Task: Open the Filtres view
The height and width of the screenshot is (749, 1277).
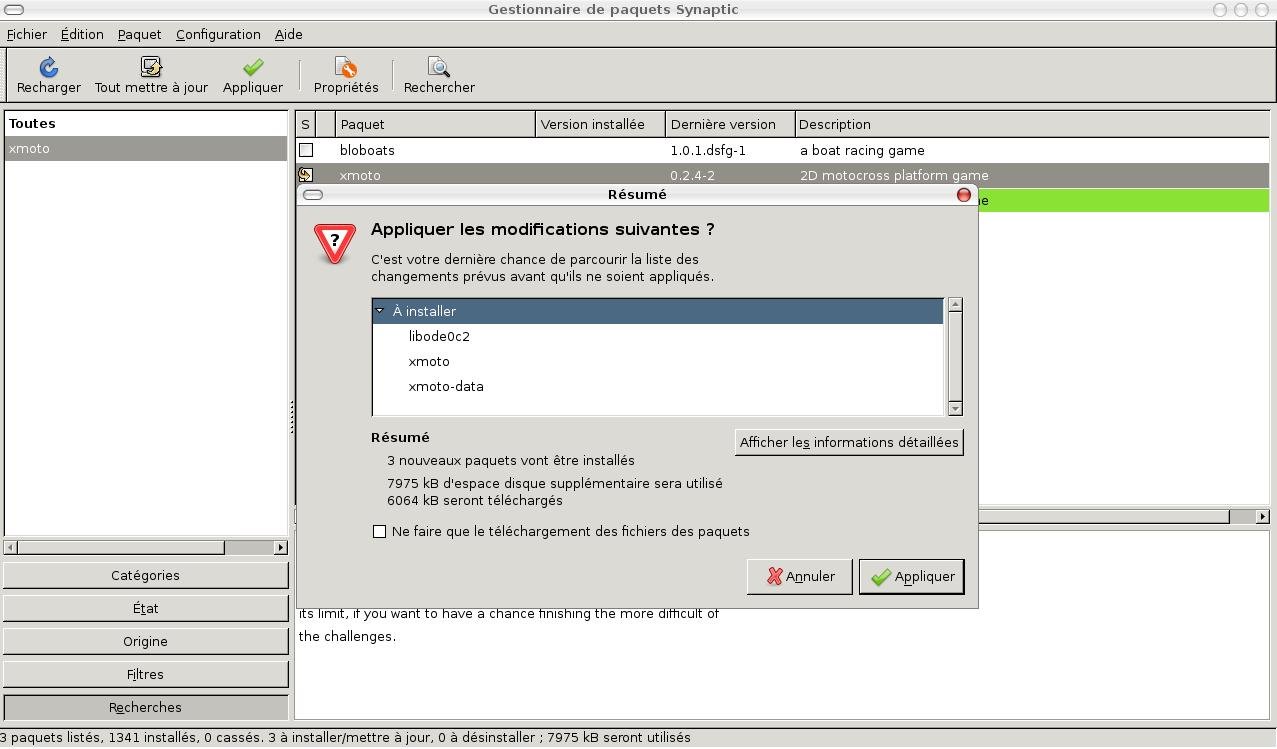Action: (146, 674)
